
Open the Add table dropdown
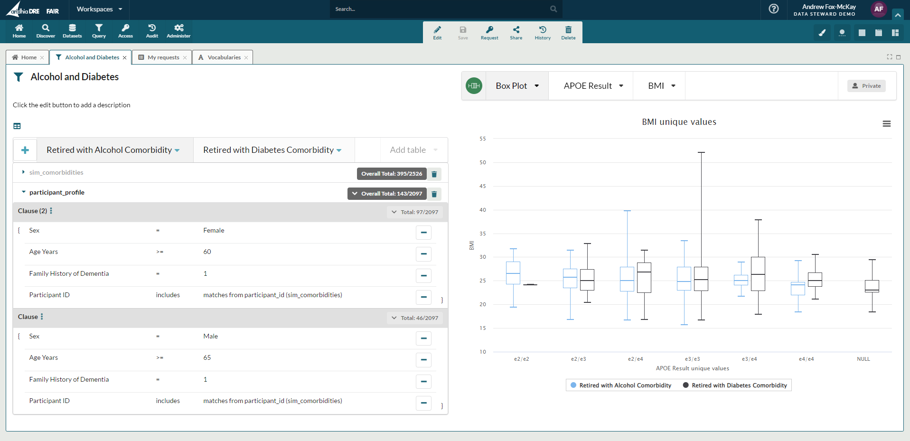tap(414, 150)
